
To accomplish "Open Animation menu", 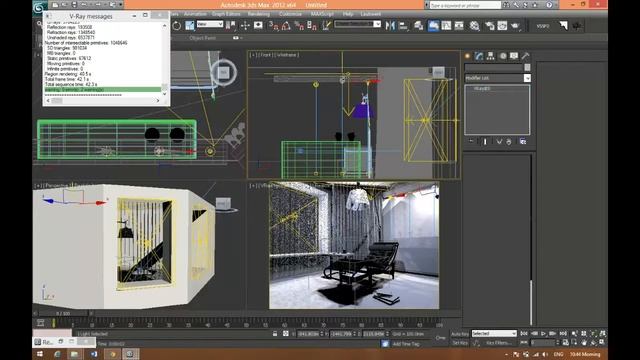I will [195, 14].
